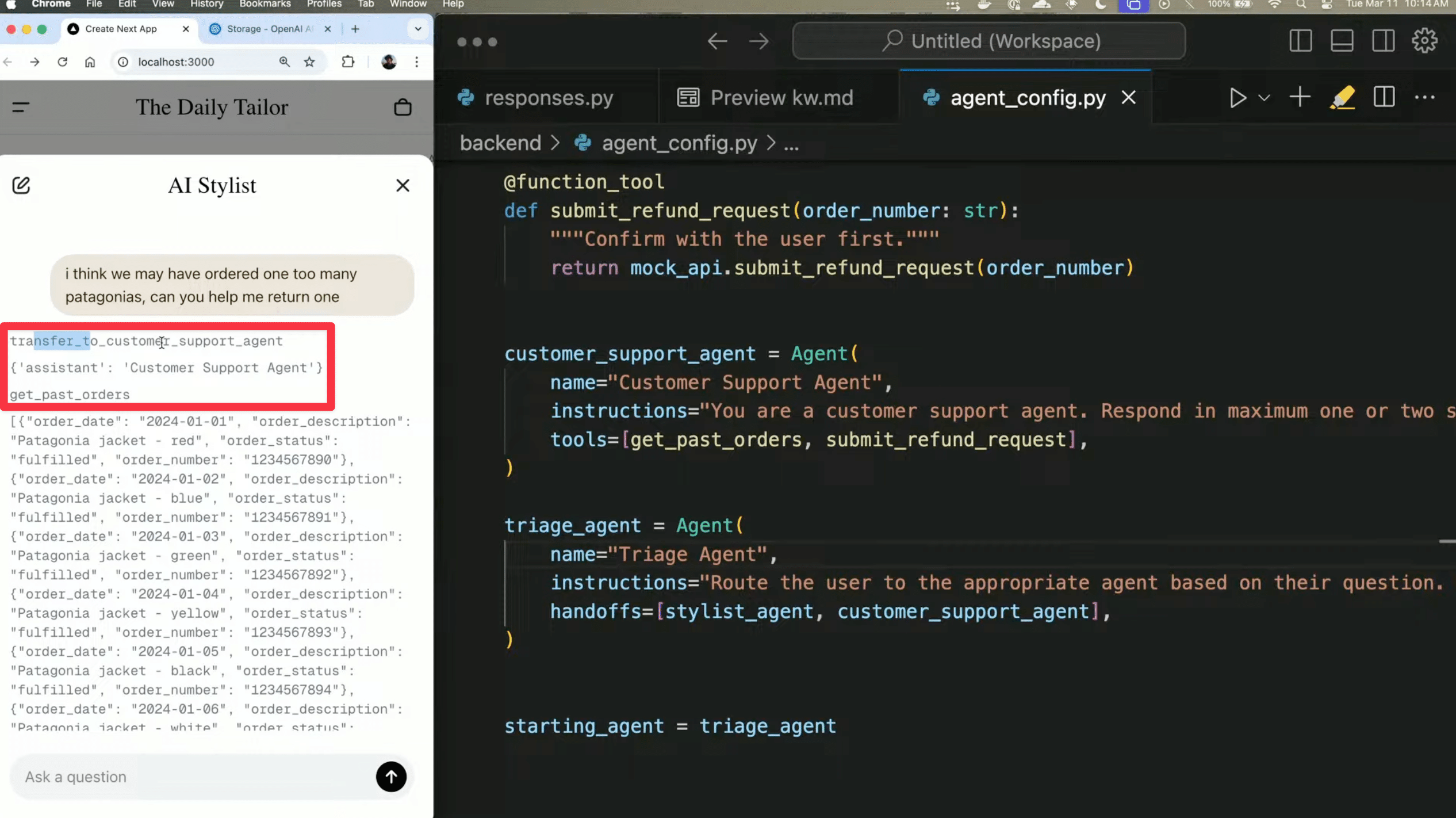Toggle the secondary sidebar layout

(x=1383, y=41)
